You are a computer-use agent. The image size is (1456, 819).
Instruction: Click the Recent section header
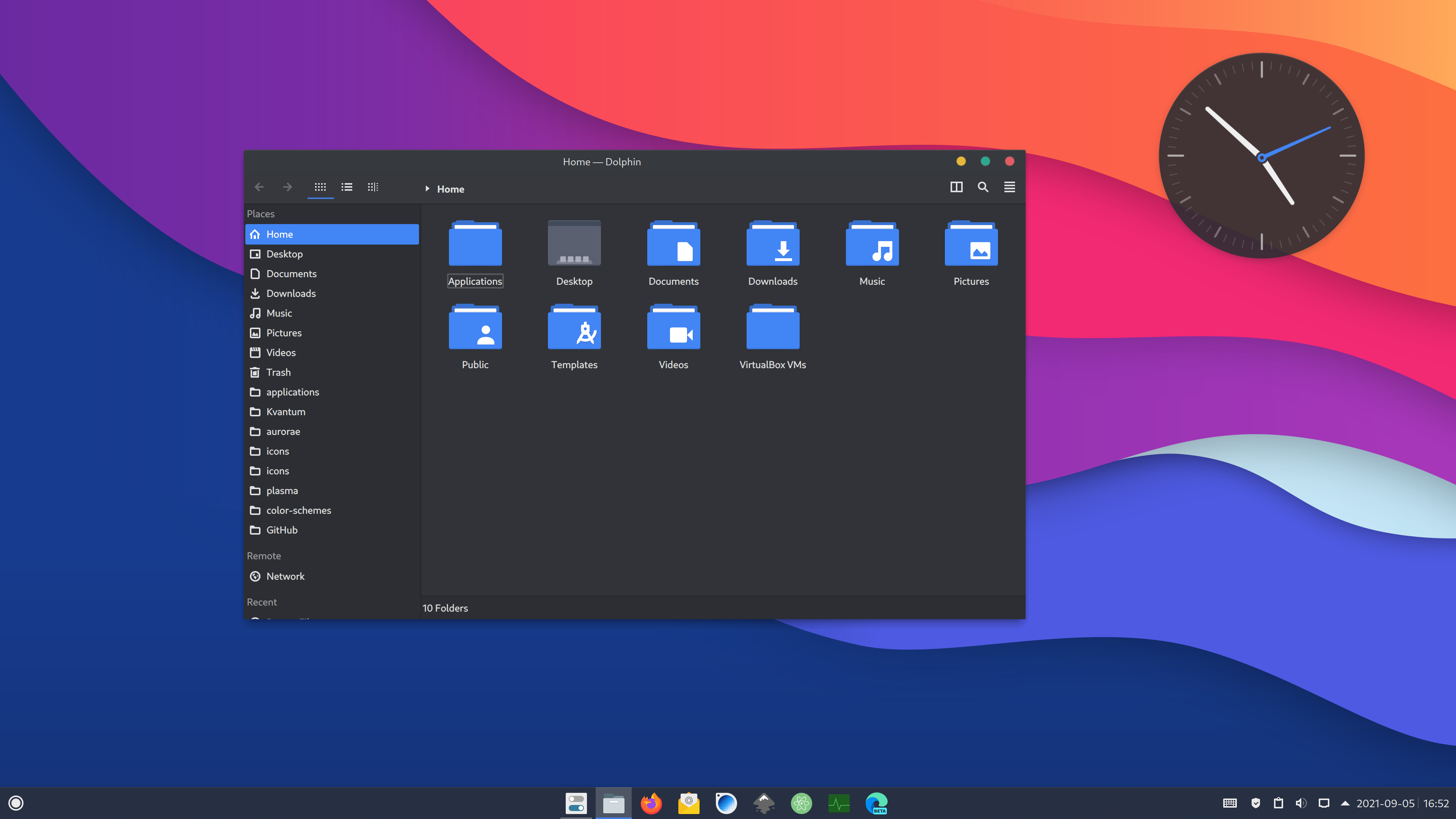pyautogui.click(x=262, y=602)
